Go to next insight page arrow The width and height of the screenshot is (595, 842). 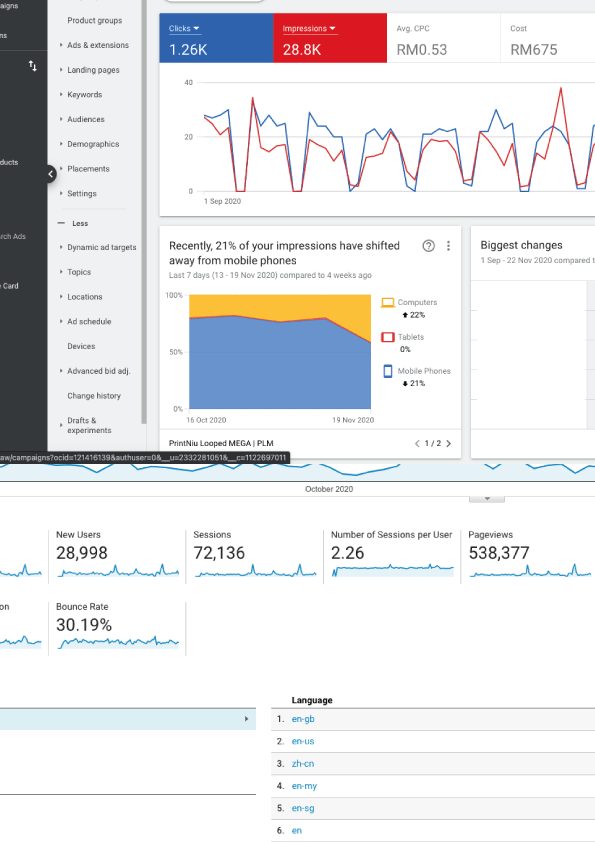(448, 444)
